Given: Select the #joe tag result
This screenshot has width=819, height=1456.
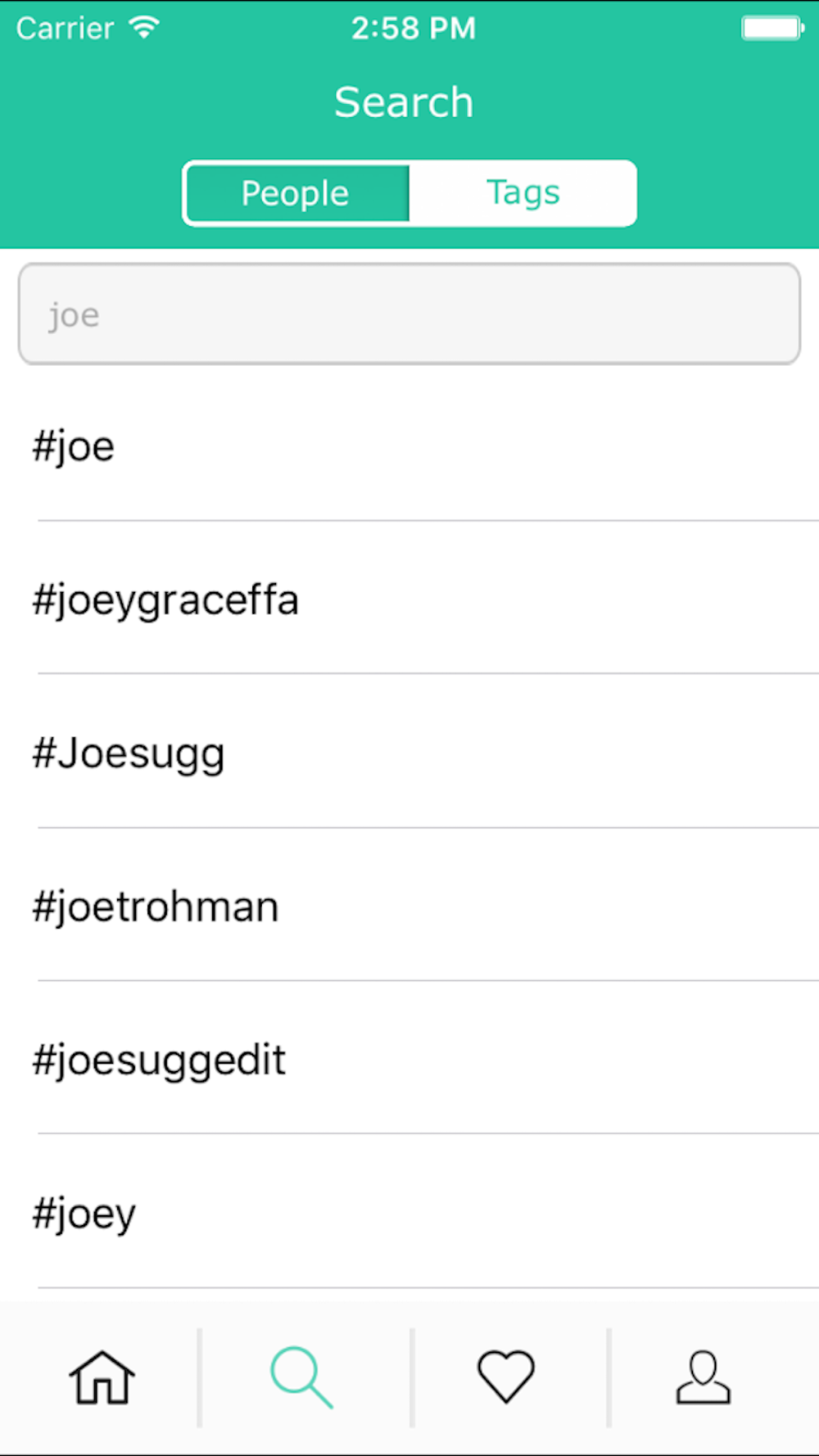Looking at the screenshot, I should click(74, 447).
